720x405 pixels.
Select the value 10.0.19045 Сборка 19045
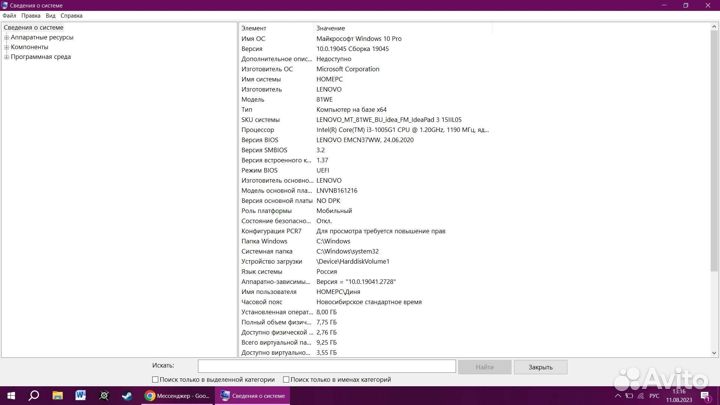[353, 49]
